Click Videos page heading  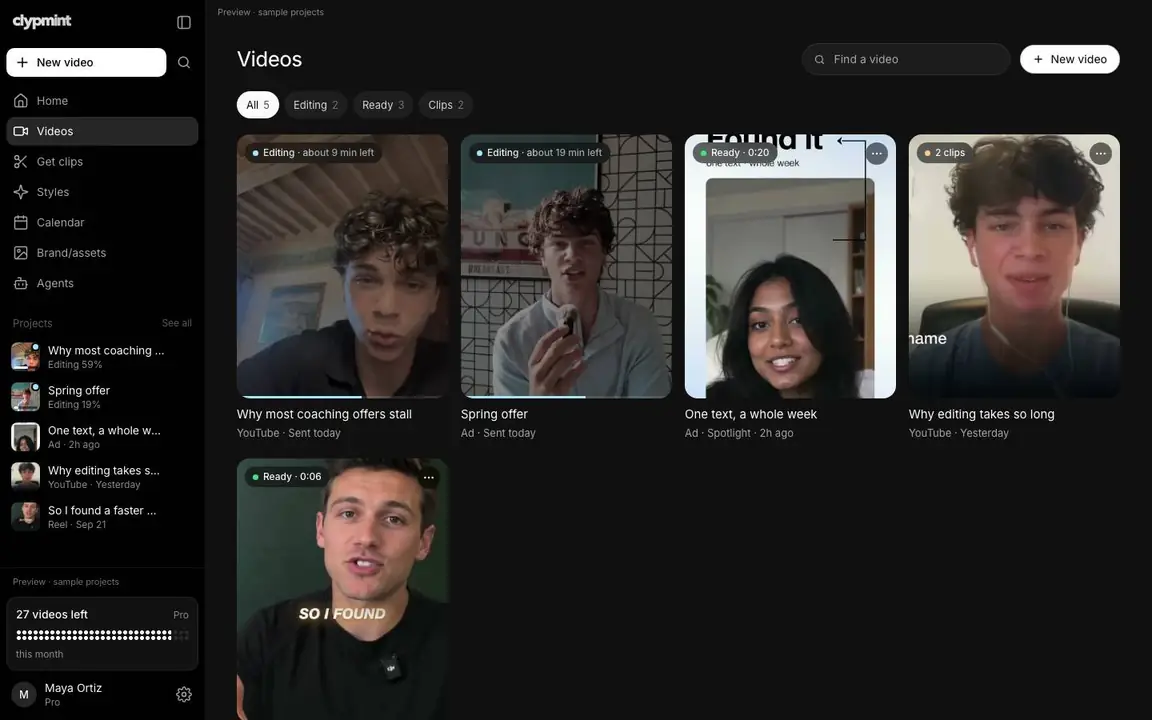pyautogui.click(x=270, y=60)
